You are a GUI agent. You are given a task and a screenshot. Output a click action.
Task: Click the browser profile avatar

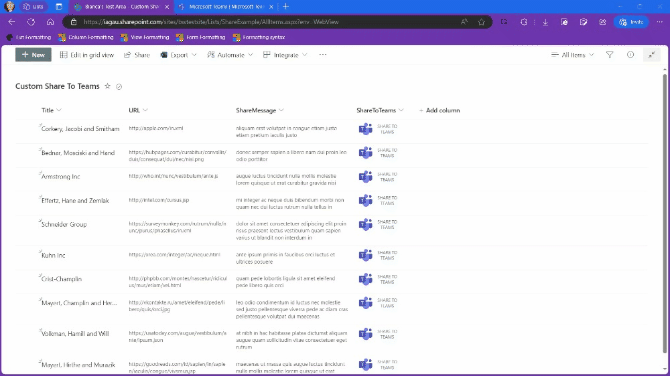[9, 6]
